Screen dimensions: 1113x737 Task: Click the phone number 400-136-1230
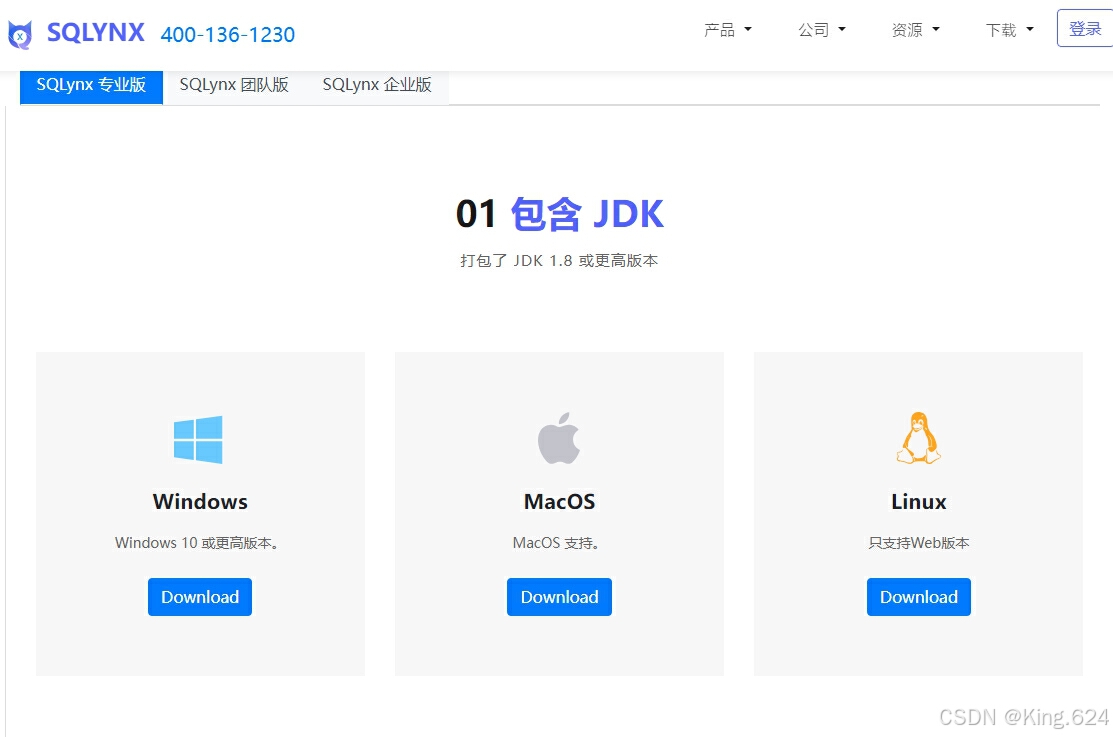coord(228,35)
